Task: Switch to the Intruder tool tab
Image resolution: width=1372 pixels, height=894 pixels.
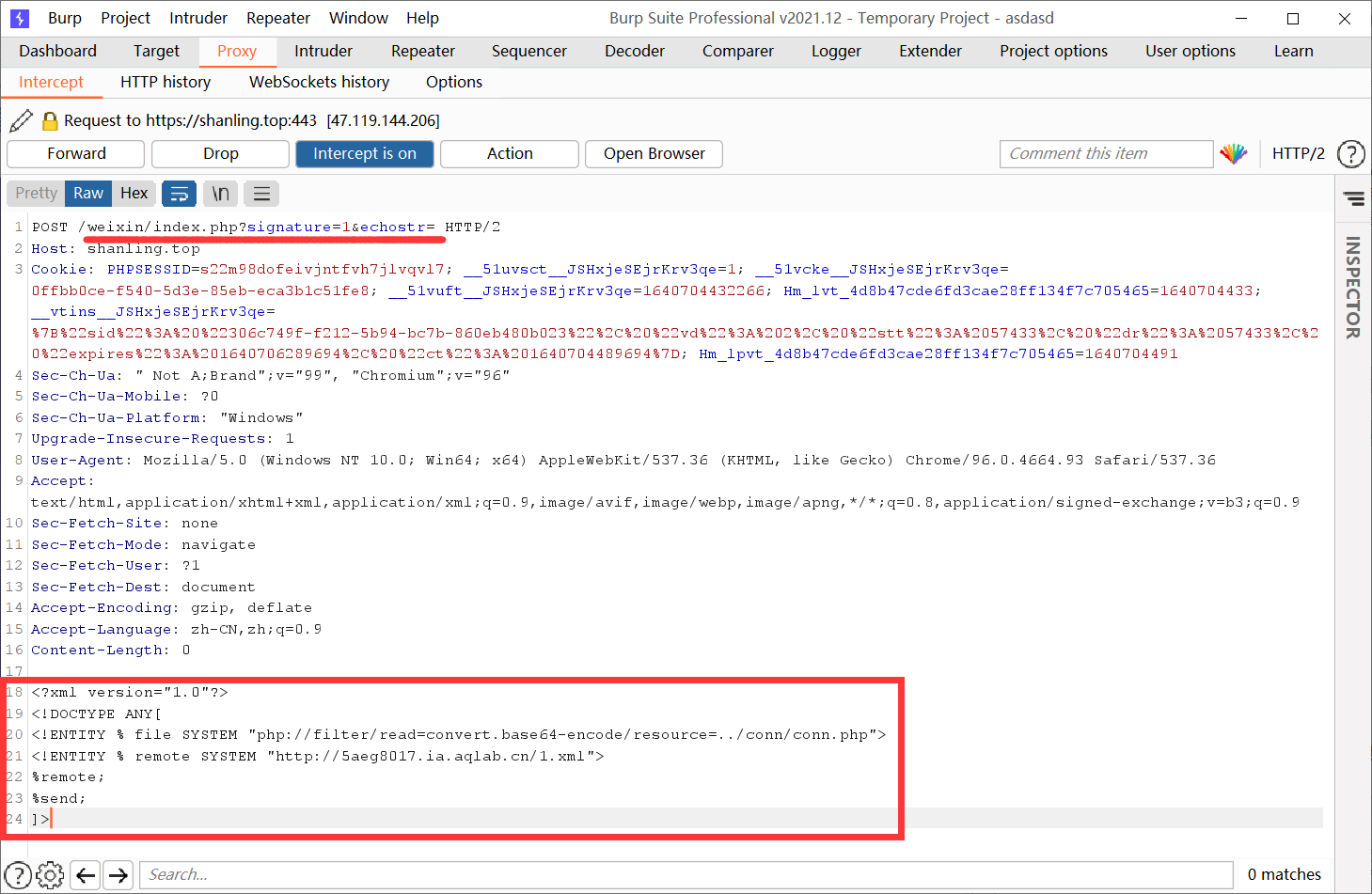Action: (323, 51)
